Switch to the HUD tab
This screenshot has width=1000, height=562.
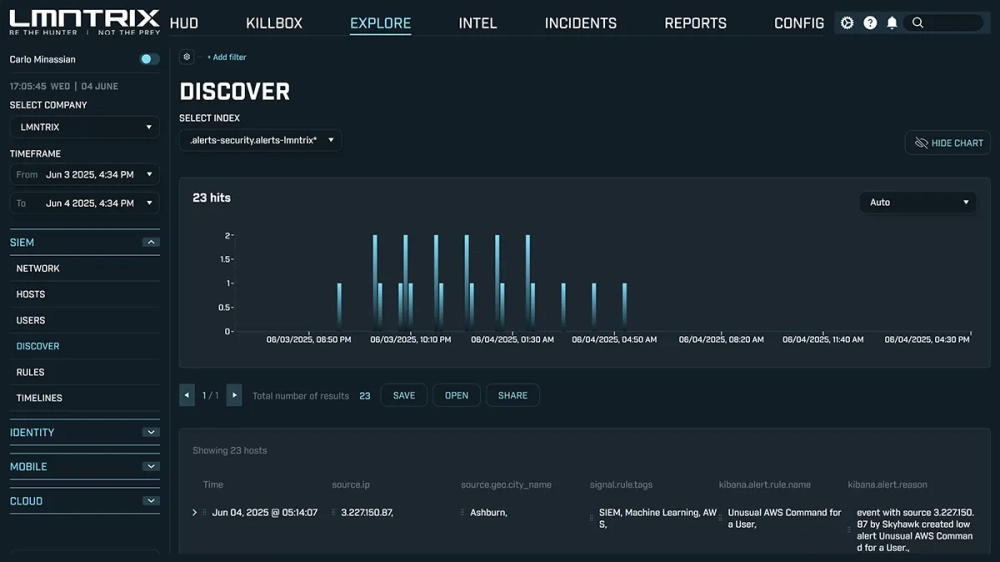tap(184, 24)
